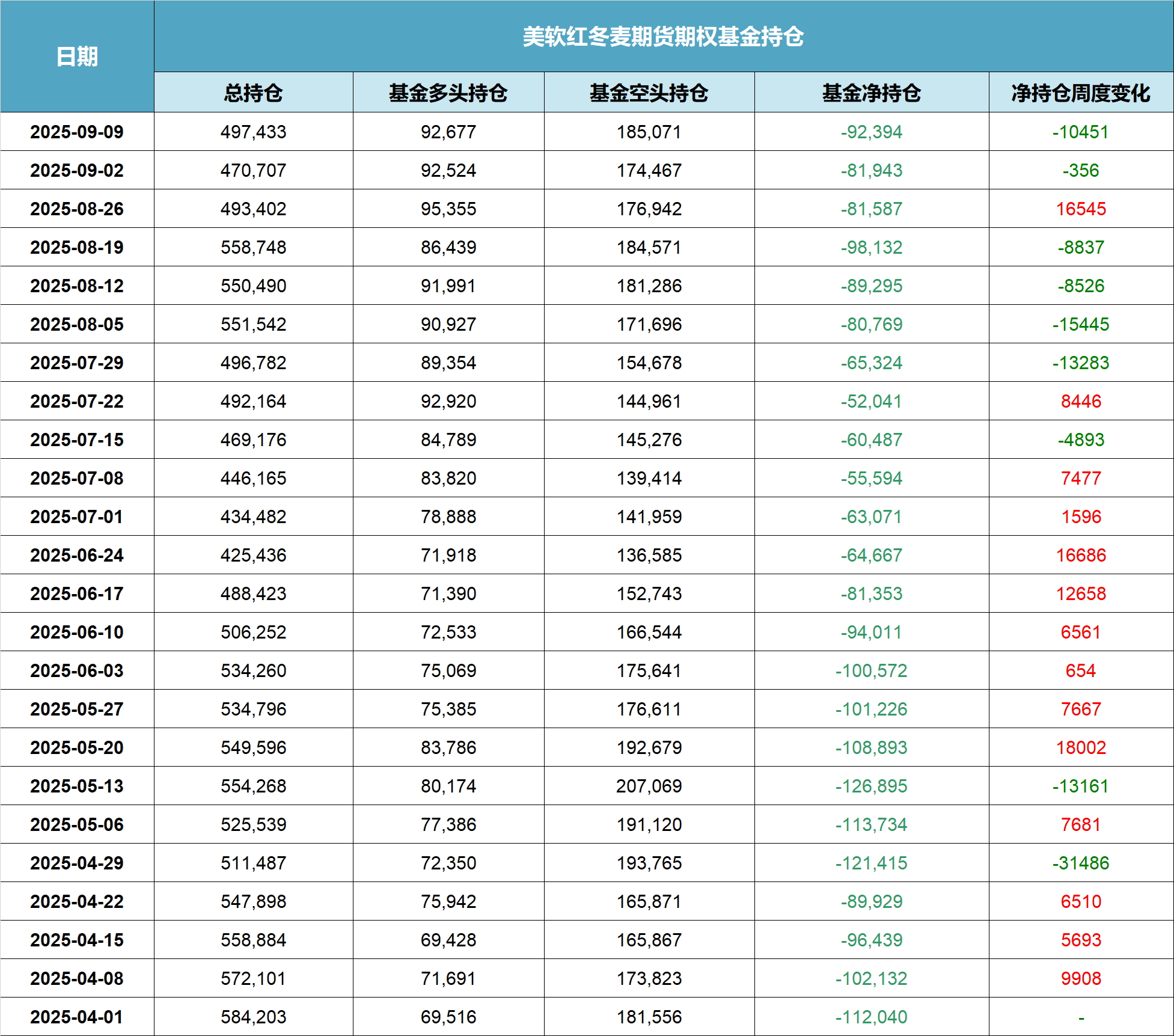Select the 净持仓周度变化 column header
This screenshot has width=1174, height=1036.
pyautogui.click(x=1080, y=93)
